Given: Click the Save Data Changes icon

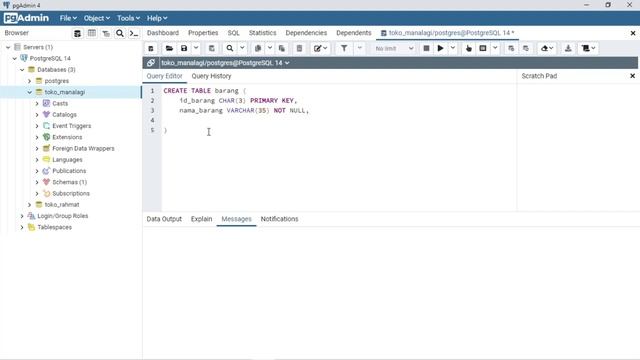Looking at the screenshot, I should coord(212,48).
